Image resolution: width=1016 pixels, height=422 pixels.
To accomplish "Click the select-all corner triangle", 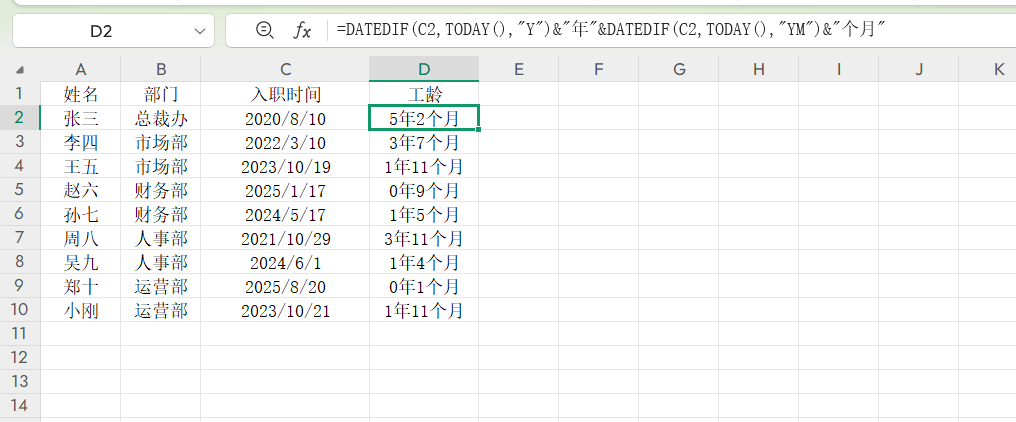I will click(20, 69).
